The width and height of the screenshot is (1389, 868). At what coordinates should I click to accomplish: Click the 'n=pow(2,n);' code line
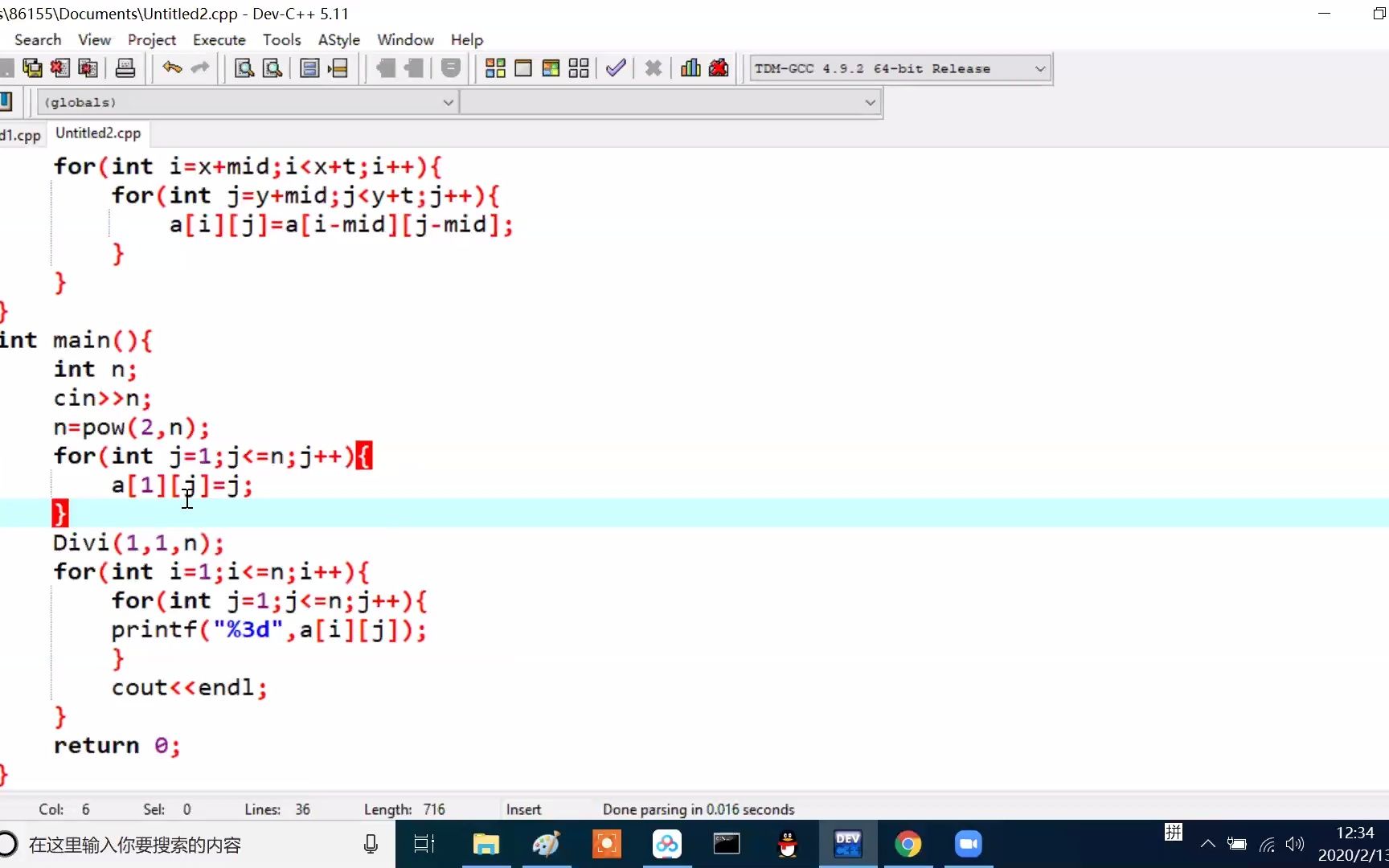pyautogui.click(x=131, y=427)
